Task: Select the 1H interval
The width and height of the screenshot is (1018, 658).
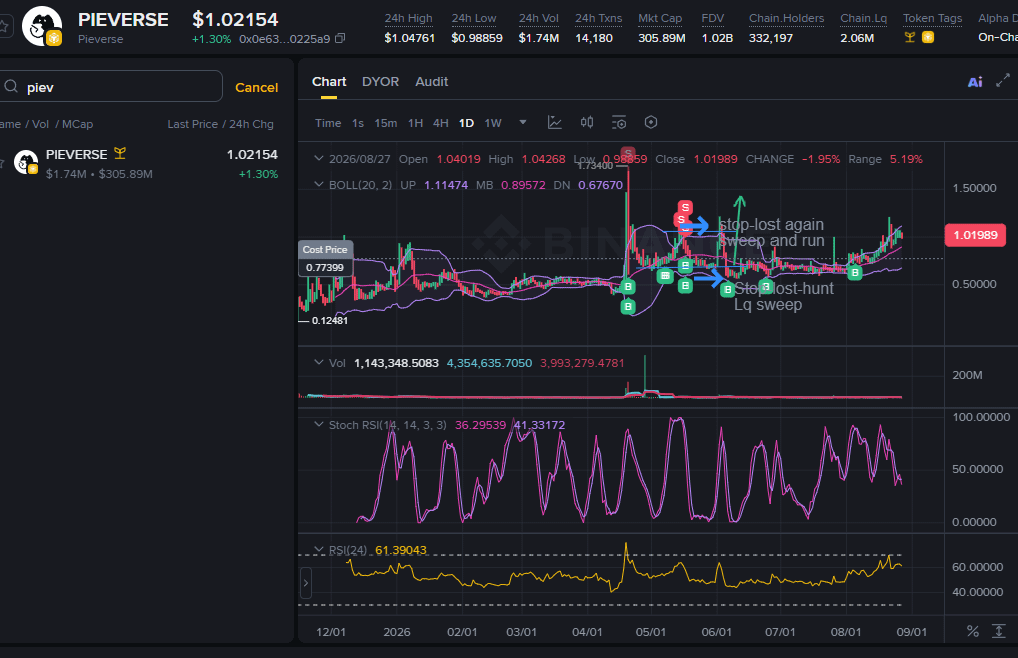Action: pyautogui.click(x=416, y=123)
